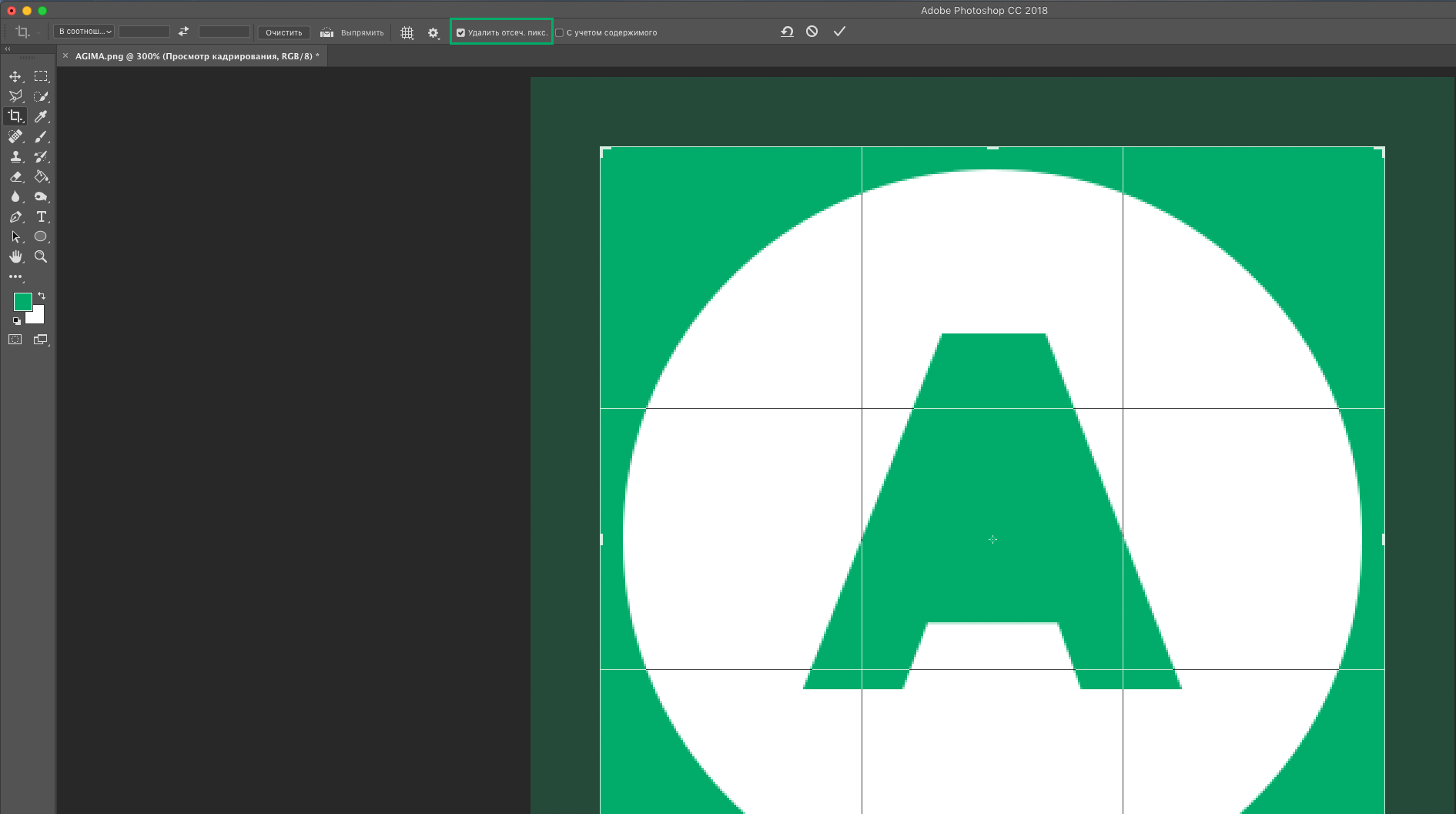
Task: Select the Spot Healing Brush tool
Action: pyautogui.click(x=15, y=136)
